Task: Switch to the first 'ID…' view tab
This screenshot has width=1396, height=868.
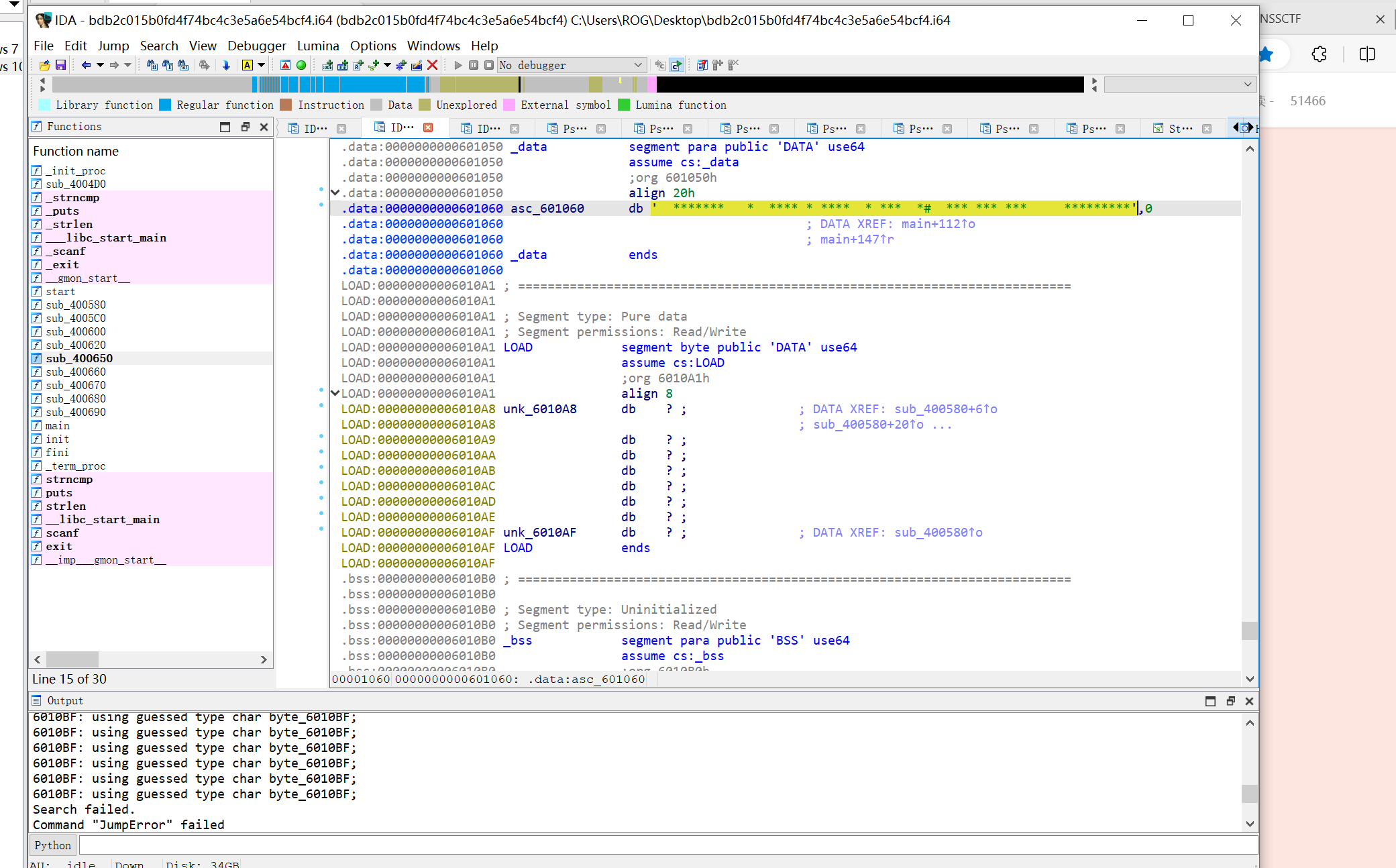Action: point(316,128)
